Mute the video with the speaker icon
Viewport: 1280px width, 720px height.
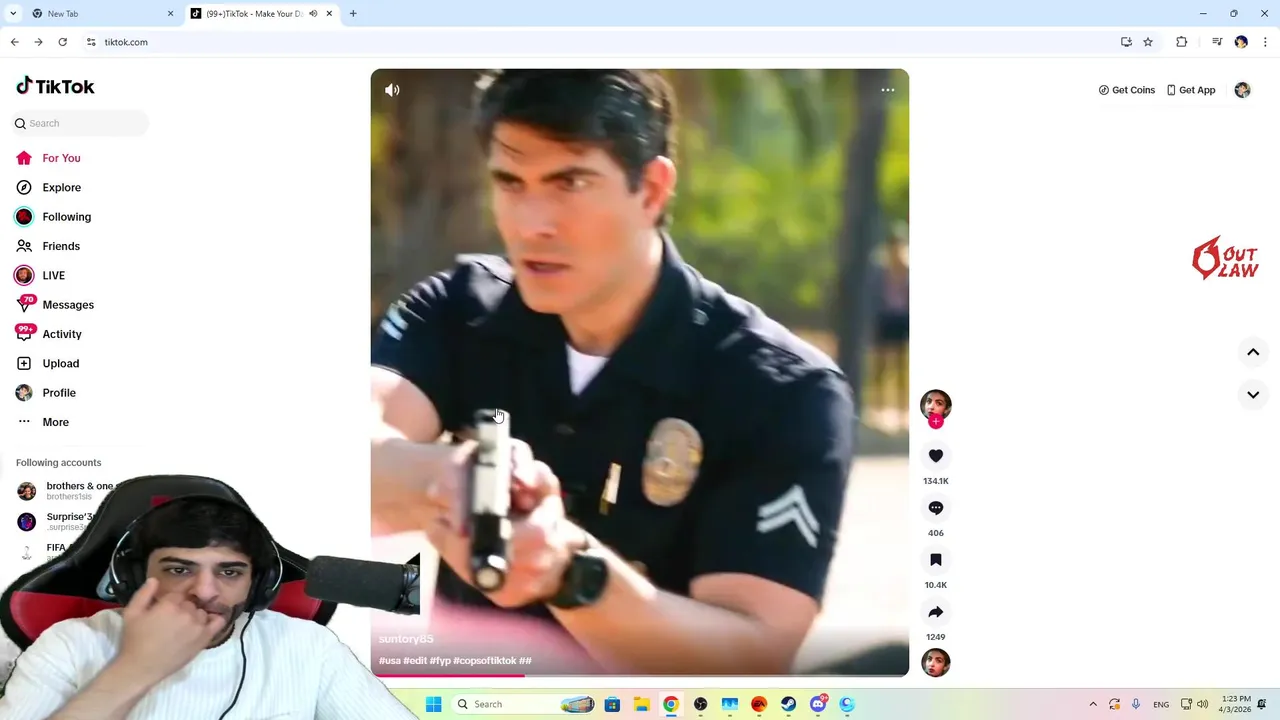[x=392, y=90]
